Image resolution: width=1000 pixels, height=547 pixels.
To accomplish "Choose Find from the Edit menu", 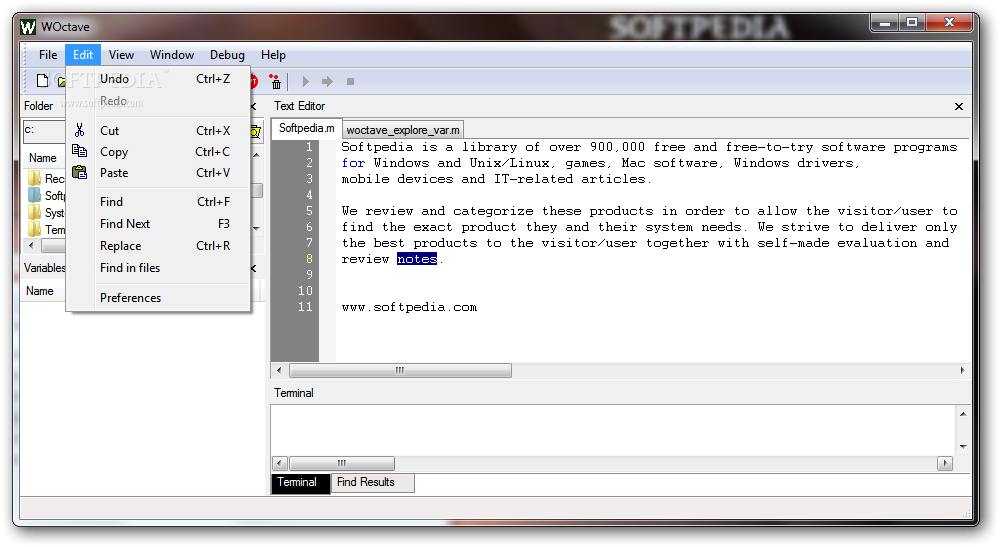I will point(158,201).
